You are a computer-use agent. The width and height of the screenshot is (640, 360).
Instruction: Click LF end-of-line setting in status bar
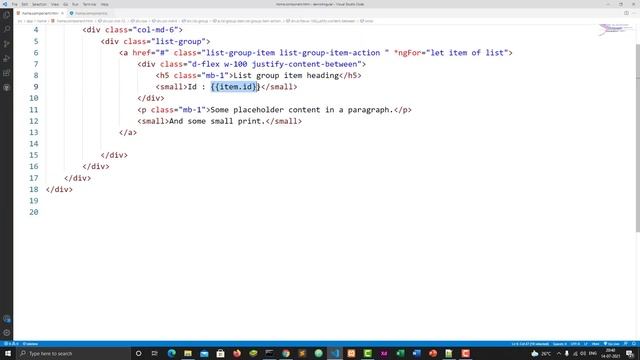click(586, 344)
